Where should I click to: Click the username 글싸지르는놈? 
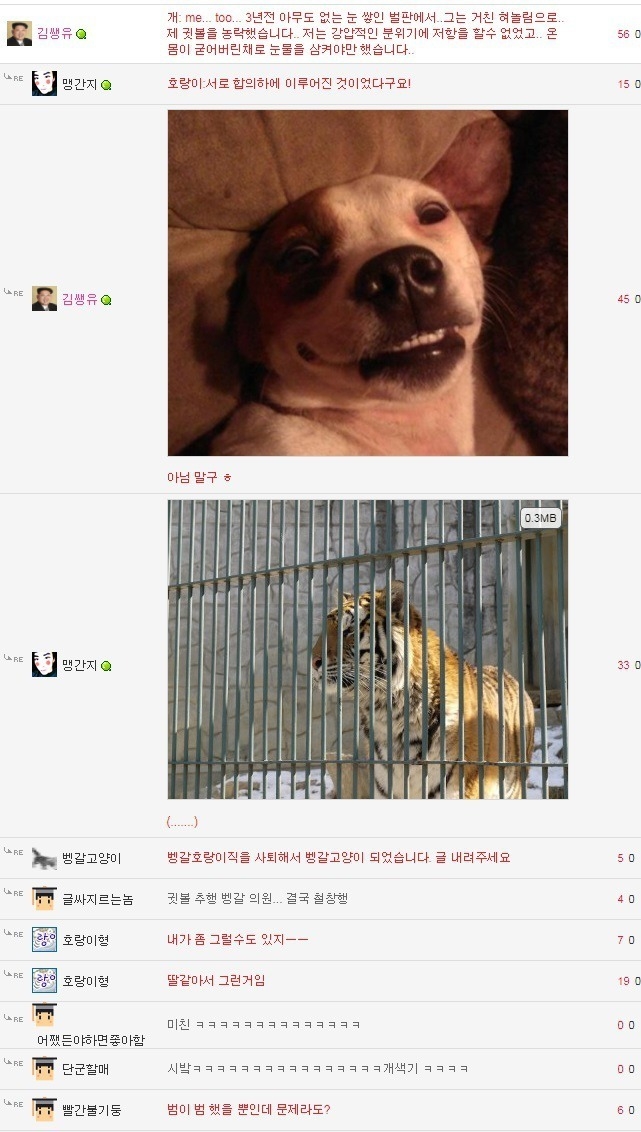[x=97, y=900]
